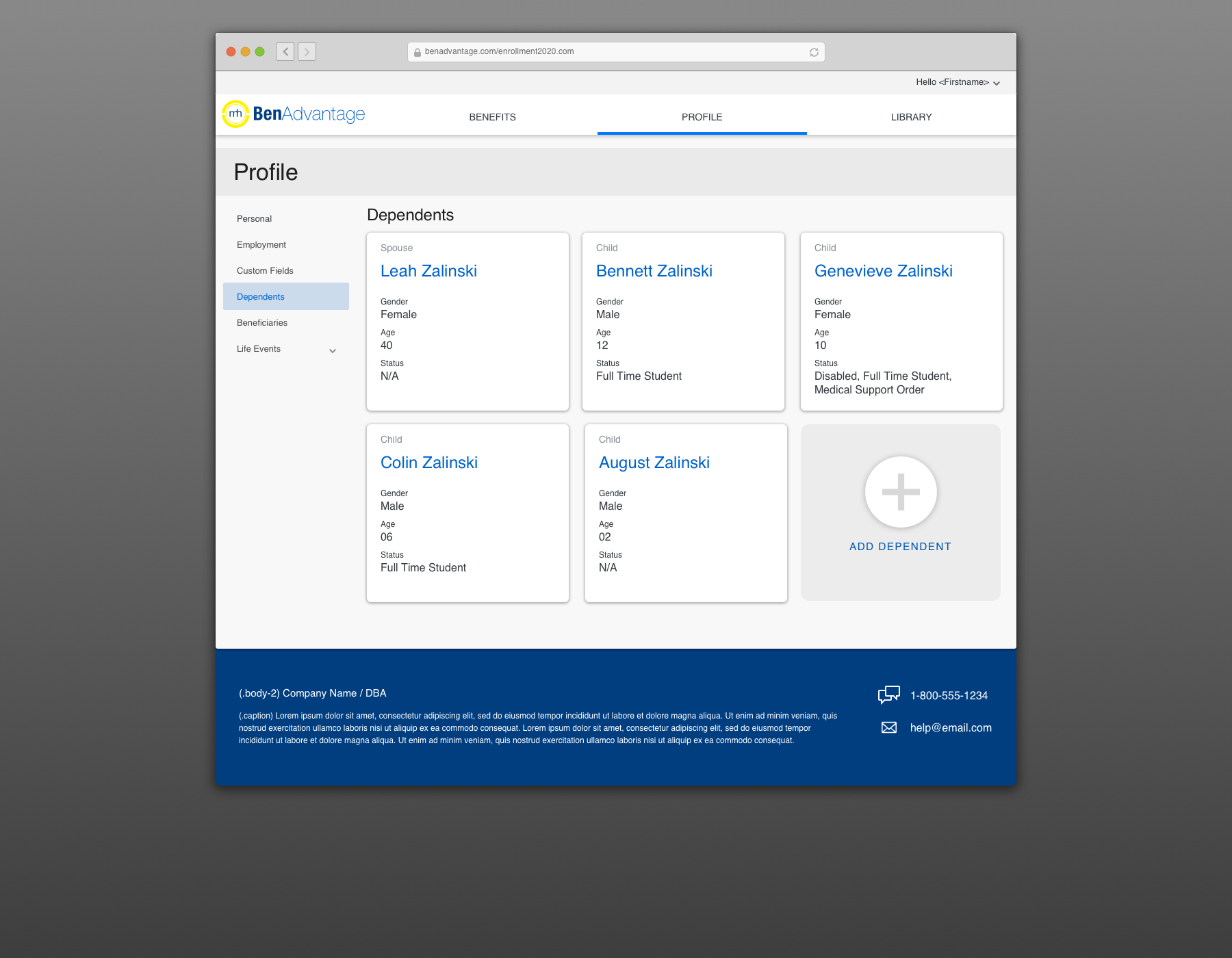1232x958 pixels.
Task: Reload the page using the refresh icon
Action: pos(814,52)
